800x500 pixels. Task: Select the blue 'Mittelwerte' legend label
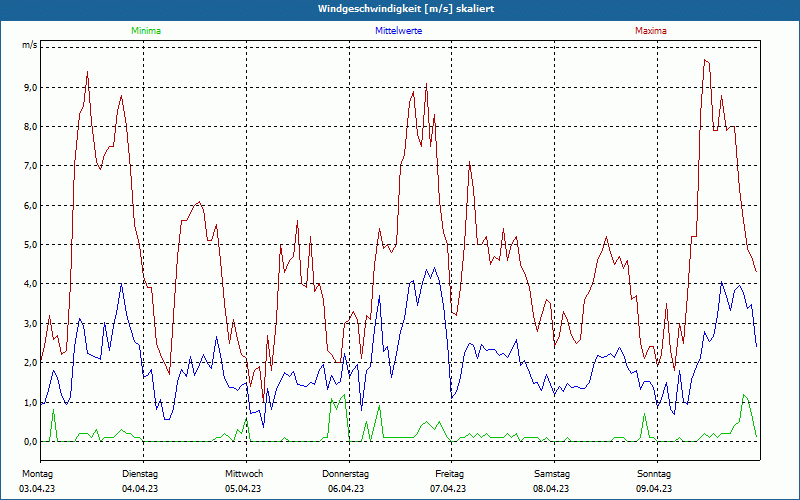(398, 31)
